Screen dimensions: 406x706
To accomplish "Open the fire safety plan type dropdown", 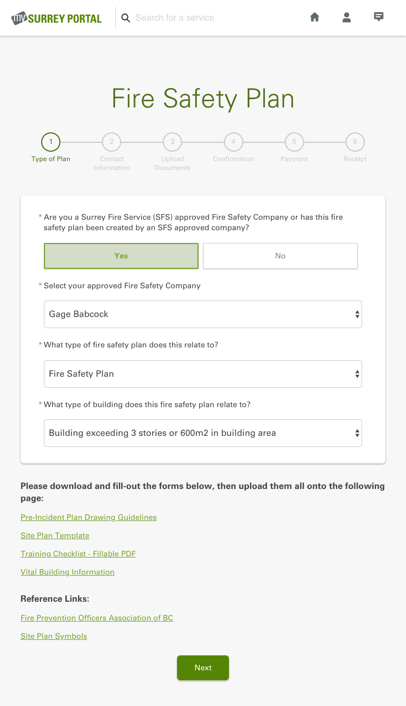I will coord(203,374).
